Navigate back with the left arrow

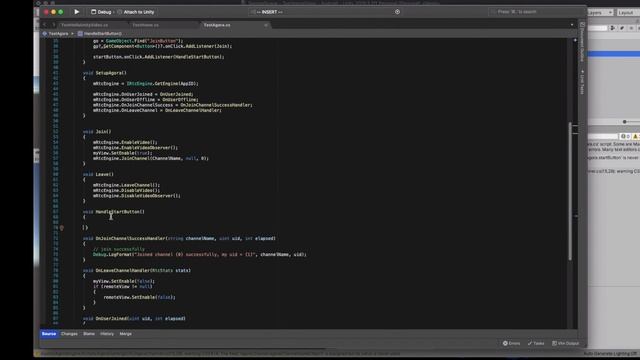[x=45, y=25]
